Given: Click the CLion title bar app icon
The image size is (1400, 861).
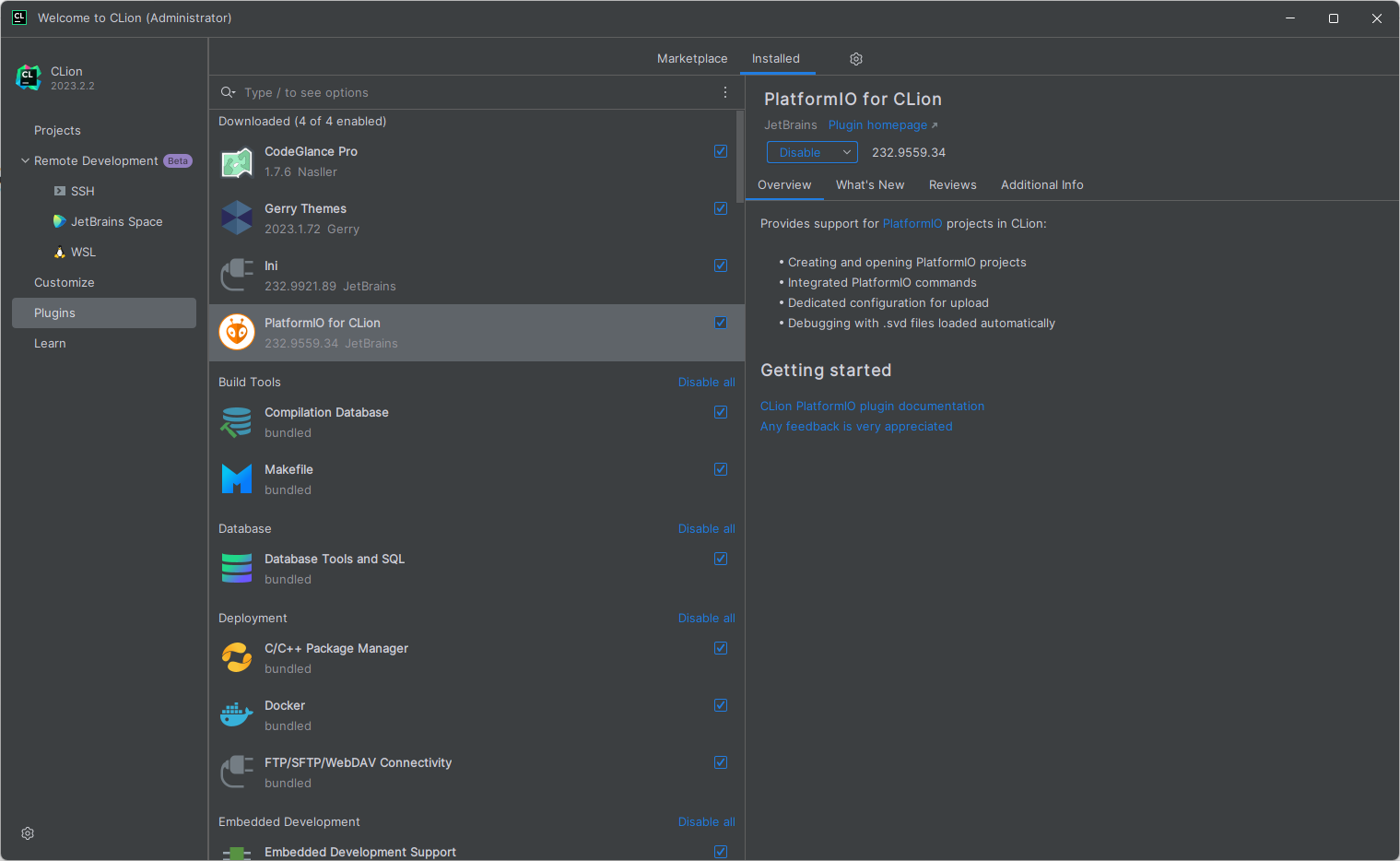Looking at the screenshot, I should (x=19, y=18).
